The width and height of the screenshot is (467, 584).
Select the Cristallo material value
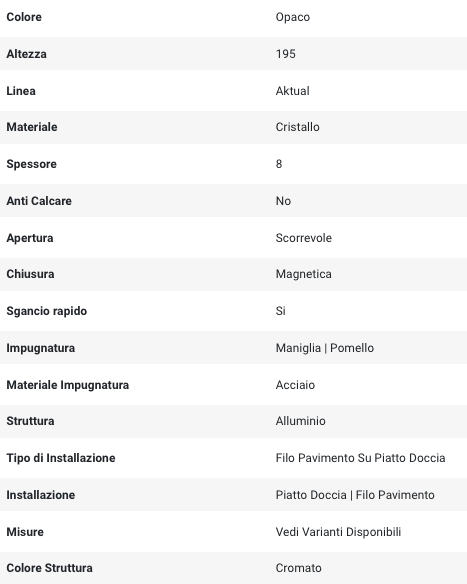[298, 127]
